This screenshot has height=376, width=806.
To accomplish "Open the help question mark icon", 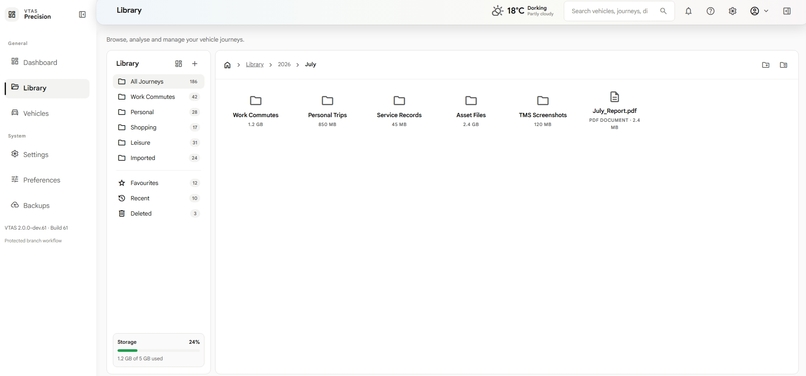I will click(x=710, y=11).
